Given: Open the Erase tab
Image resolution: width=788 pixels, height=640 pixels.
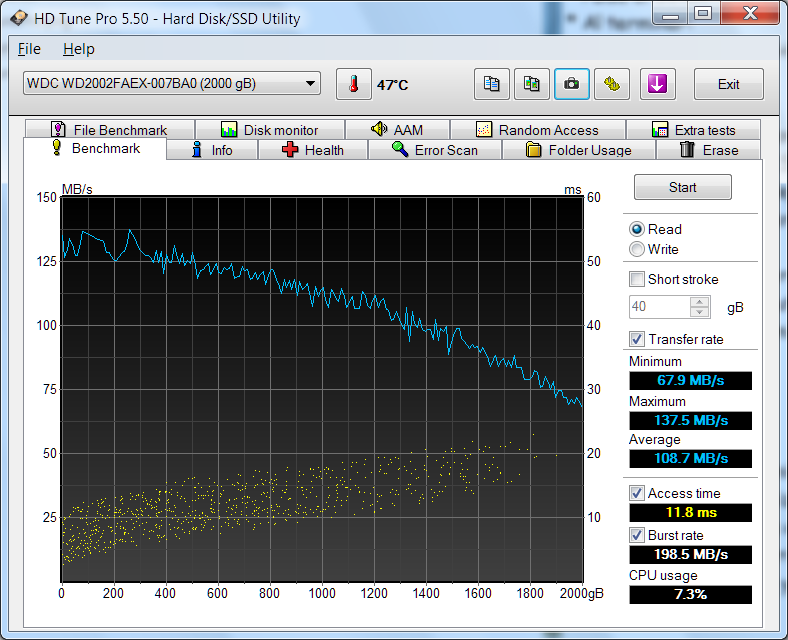Looking at the screenshot, I should [709, 150].
